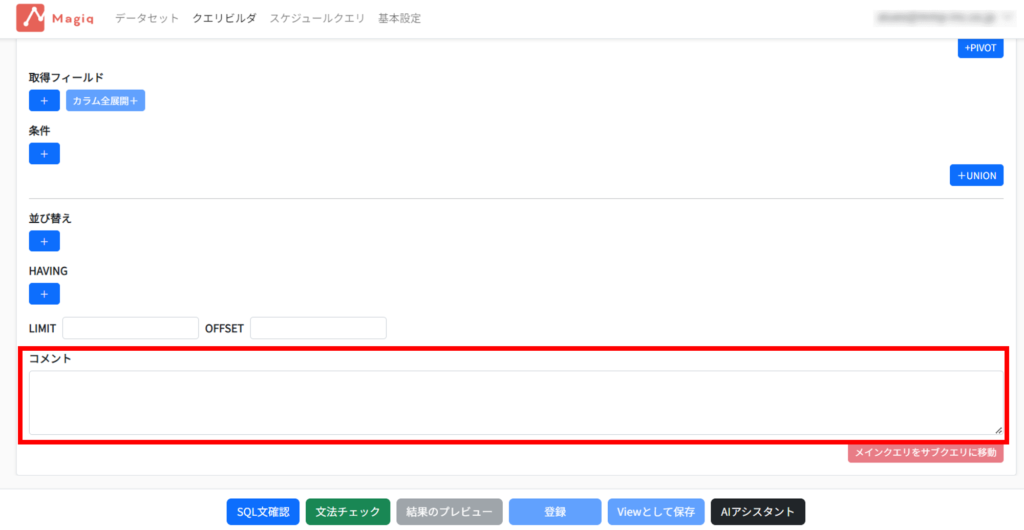Add a HAVING clause with plus button
Image resolution: width=1024 pixels, height=530 pixels.
pos(44,294)
